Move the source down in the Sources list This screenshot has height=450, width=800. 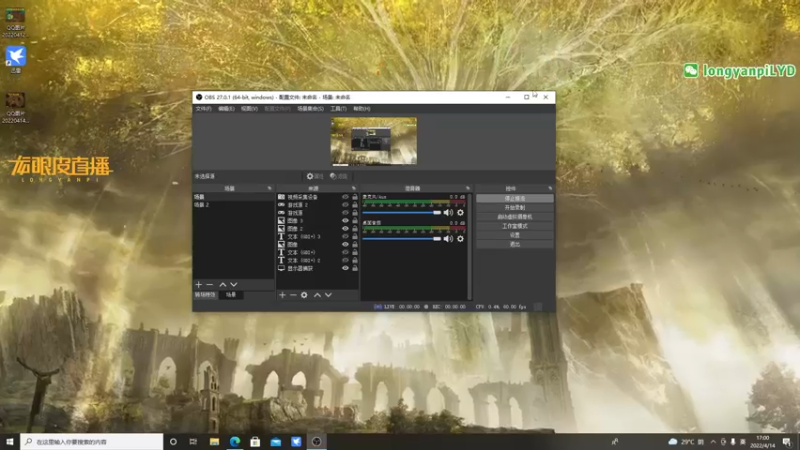pyautogui.click(x=328, y=295)
